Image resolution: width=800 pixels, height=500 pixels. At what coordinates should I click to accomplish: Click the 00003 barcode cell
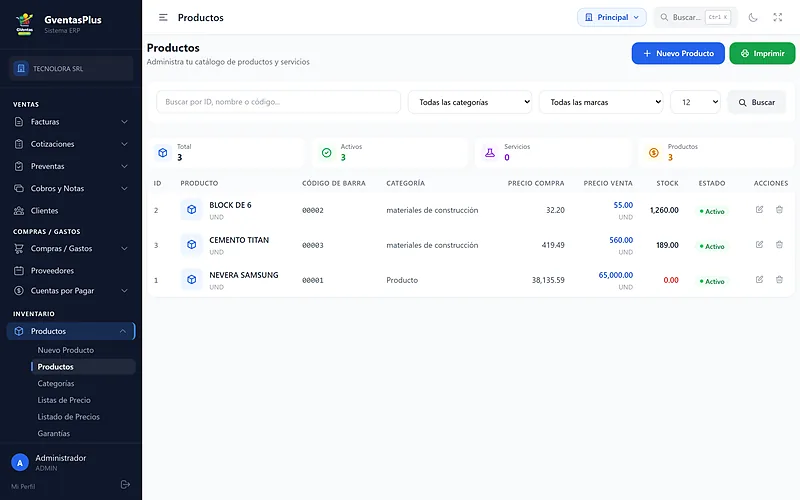[313, 245]
